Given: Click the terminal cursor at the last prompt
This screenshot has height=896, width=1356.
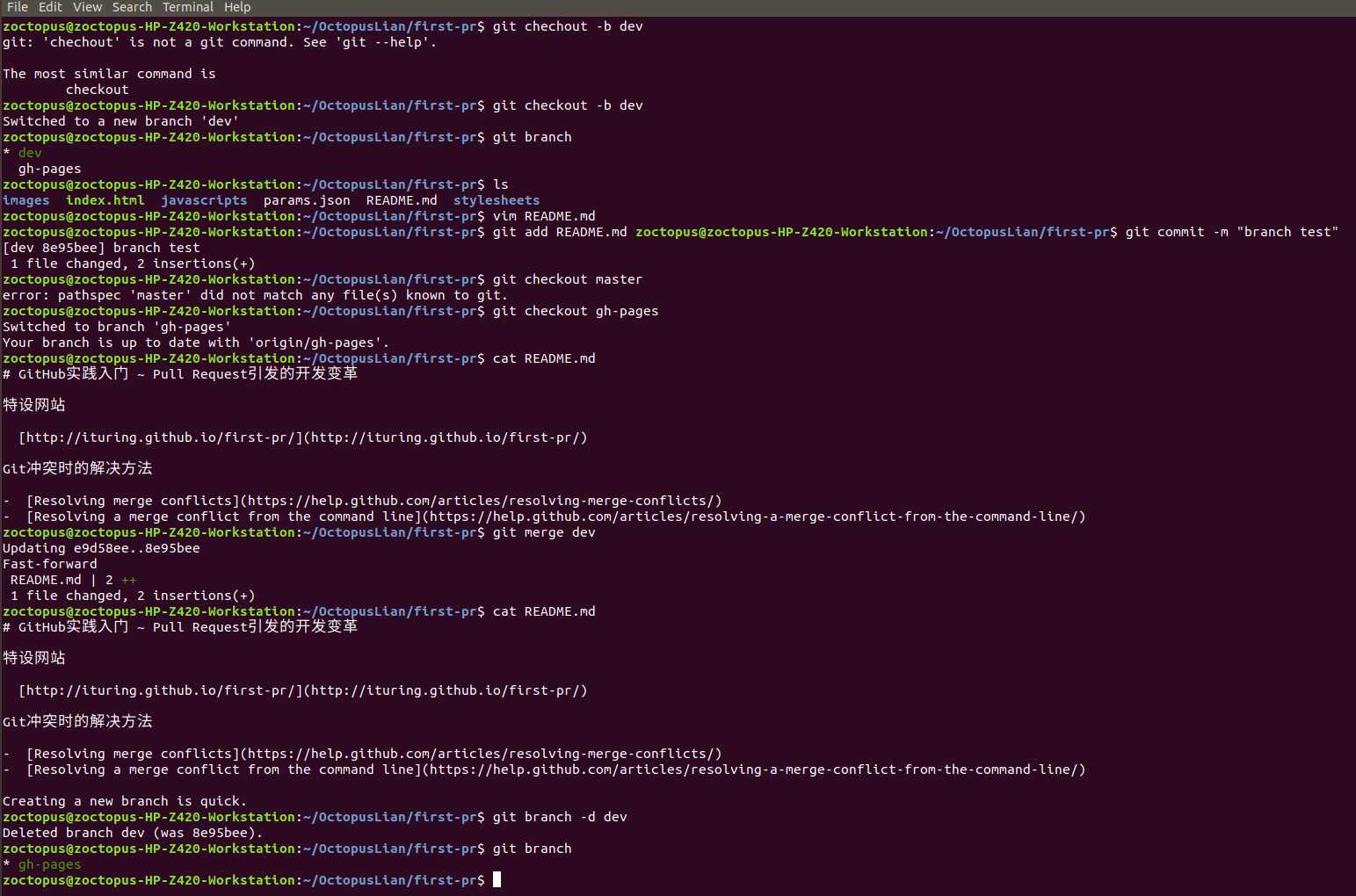Looking at the screenshot, I should coord(497,879).
